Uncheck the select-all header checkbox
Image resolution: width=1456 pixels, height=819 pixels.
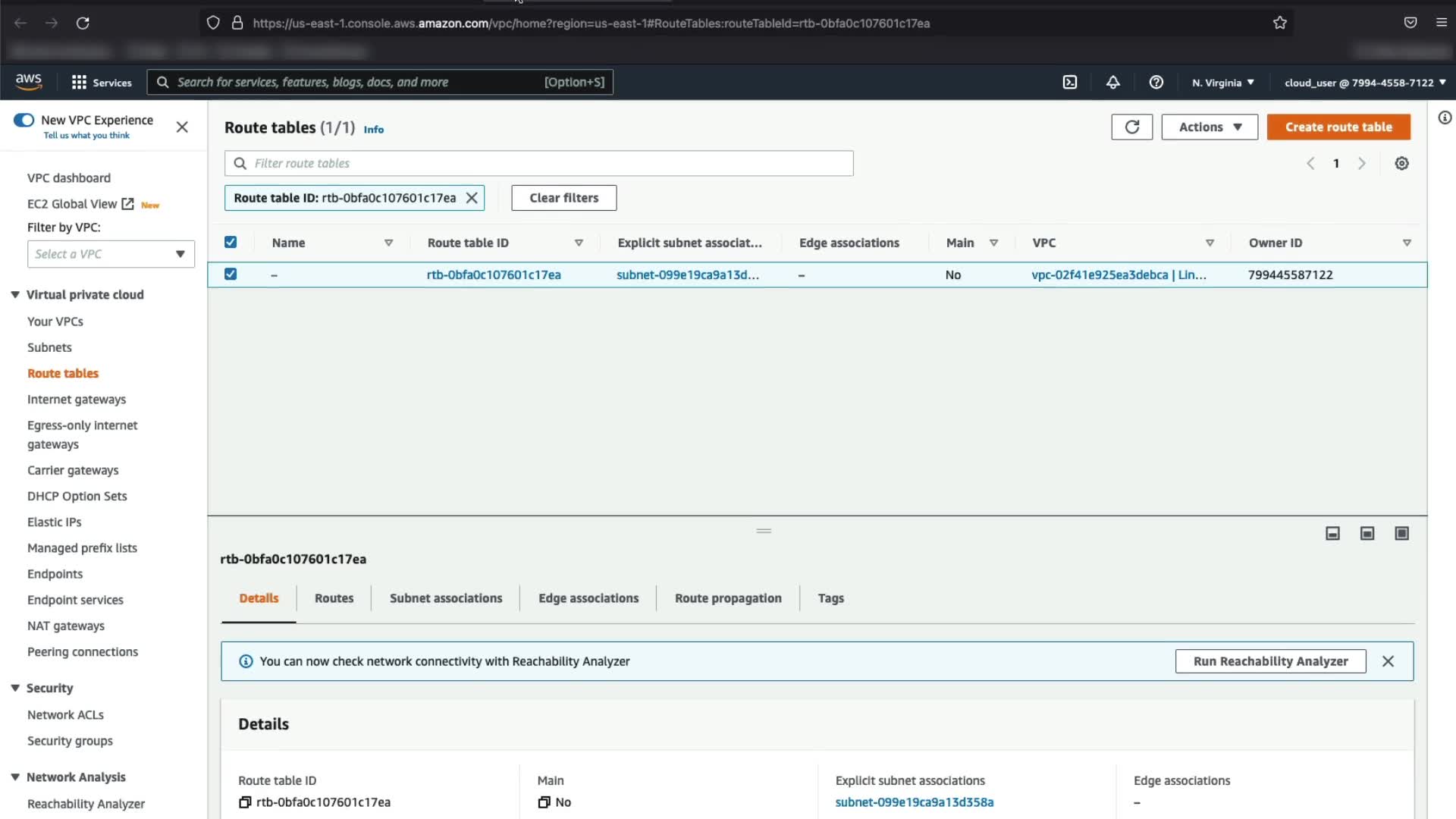coord(231,243)
